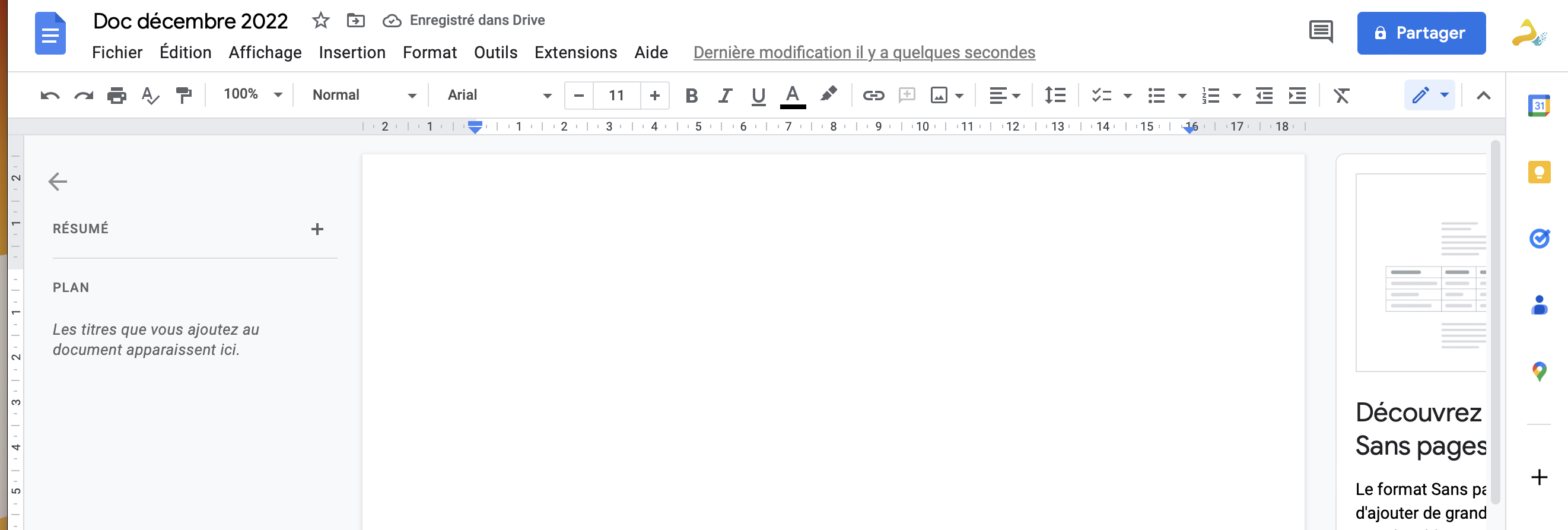Open the 100% zoom dropdown
This screenshot has width=1568, height=530.
[252, 94]
